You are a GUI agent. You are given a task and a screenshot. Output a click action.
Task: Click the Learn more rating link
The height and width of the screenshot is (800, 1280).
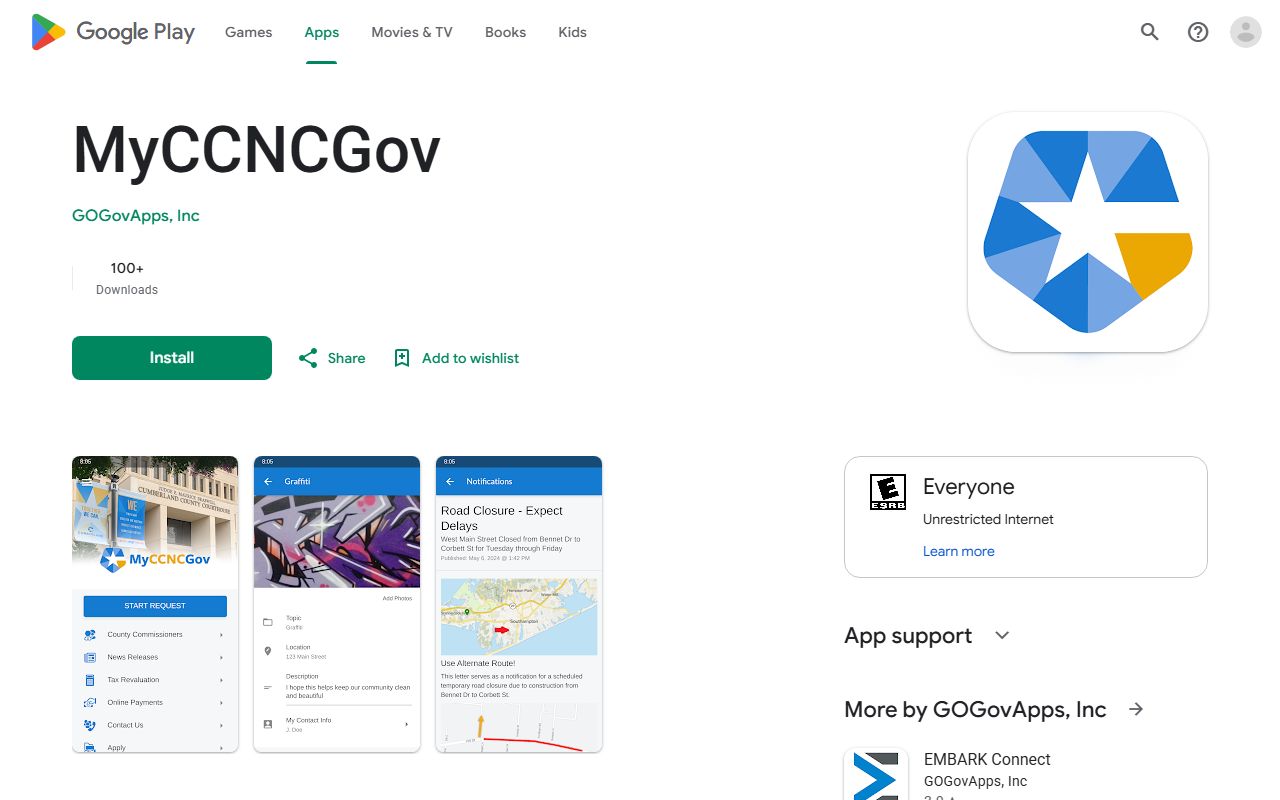(958, 551)
